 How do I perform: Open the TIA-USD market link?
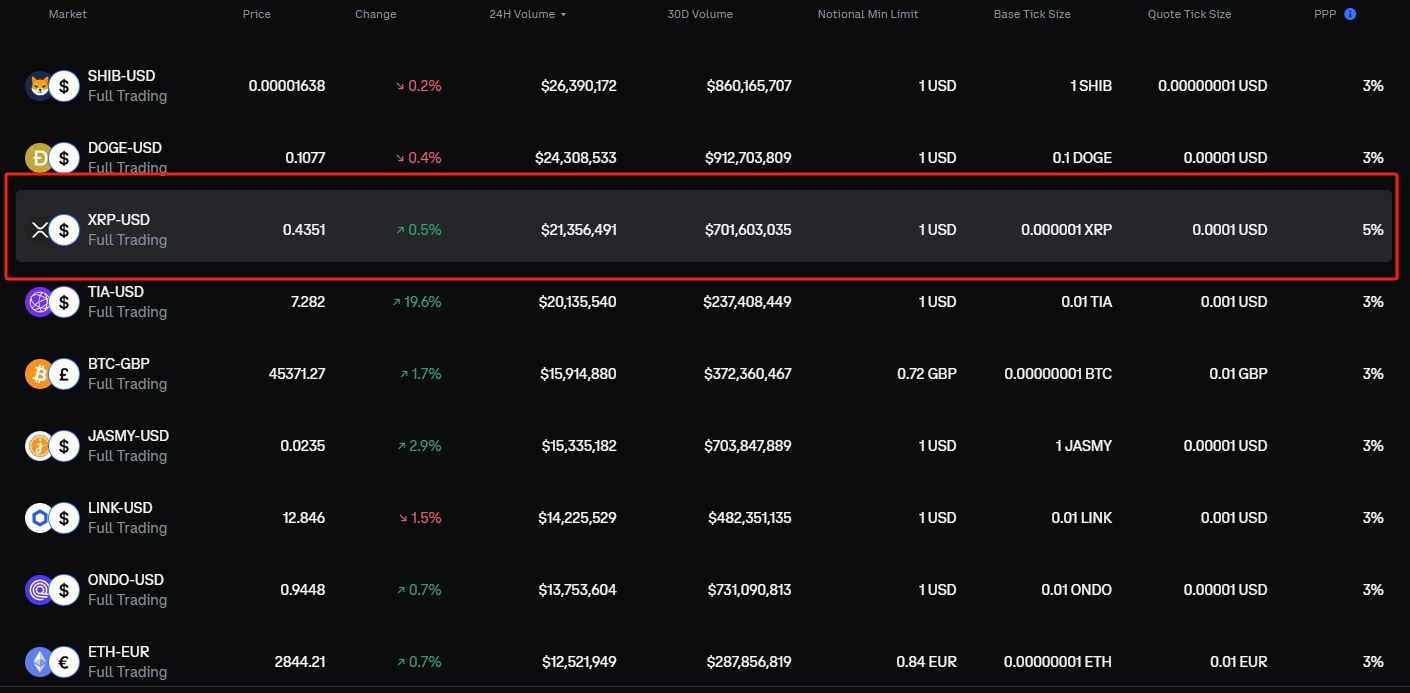click(116, 292)
